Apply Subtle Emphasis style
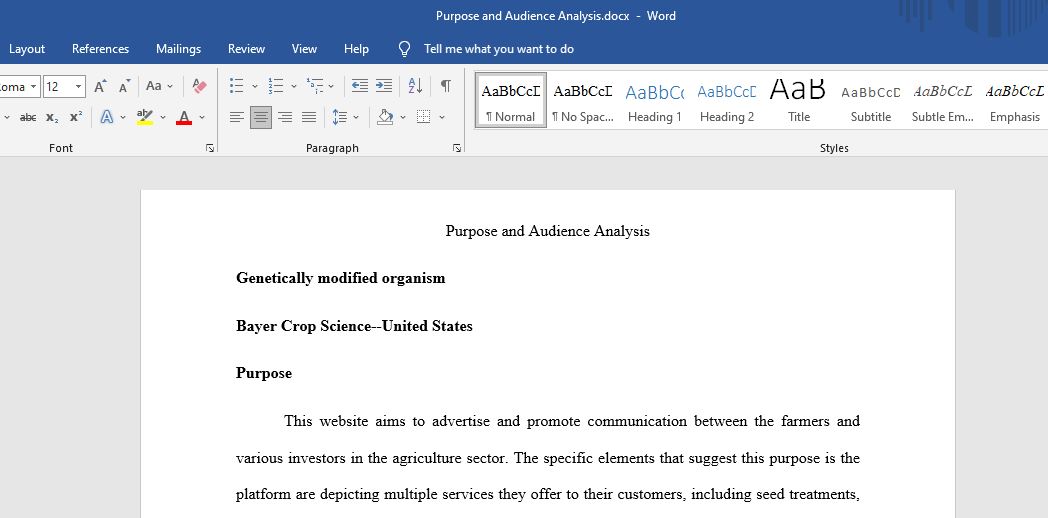 coord(943,100)
